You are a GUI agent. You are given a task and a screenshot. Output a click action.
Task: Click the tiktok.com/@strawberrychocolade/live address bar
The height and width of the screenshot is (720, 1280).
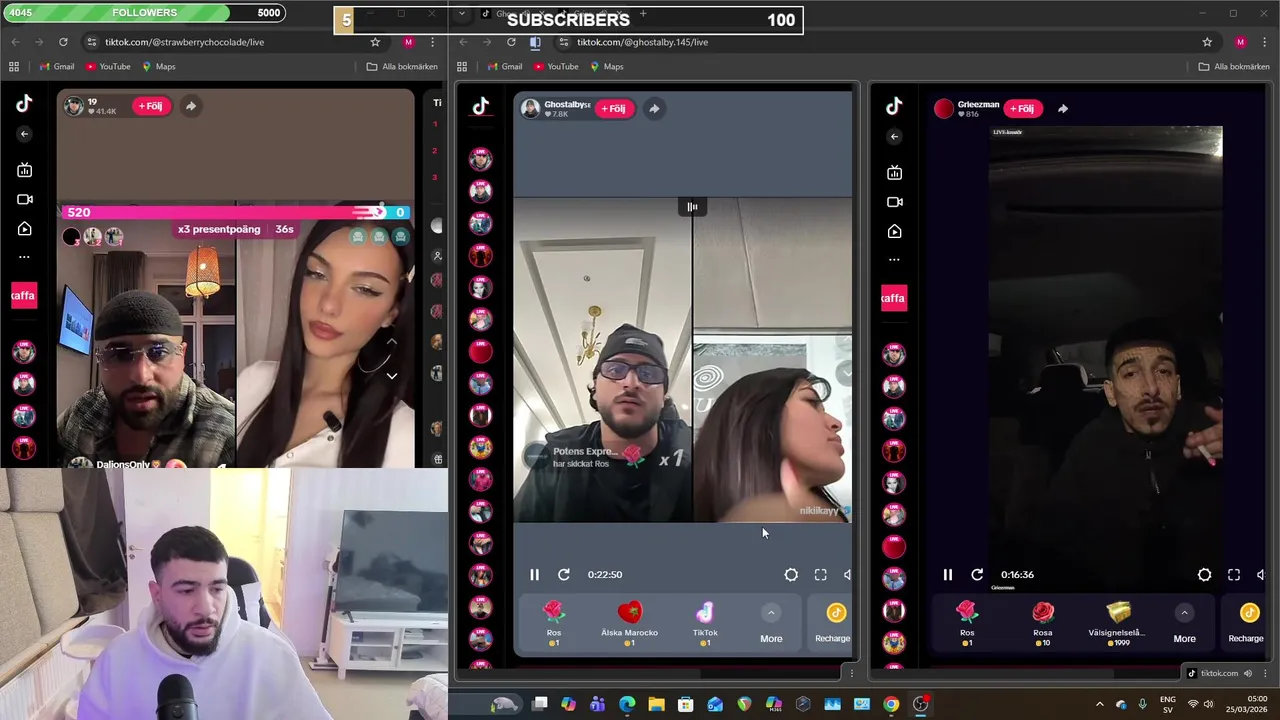pos(225,42)
